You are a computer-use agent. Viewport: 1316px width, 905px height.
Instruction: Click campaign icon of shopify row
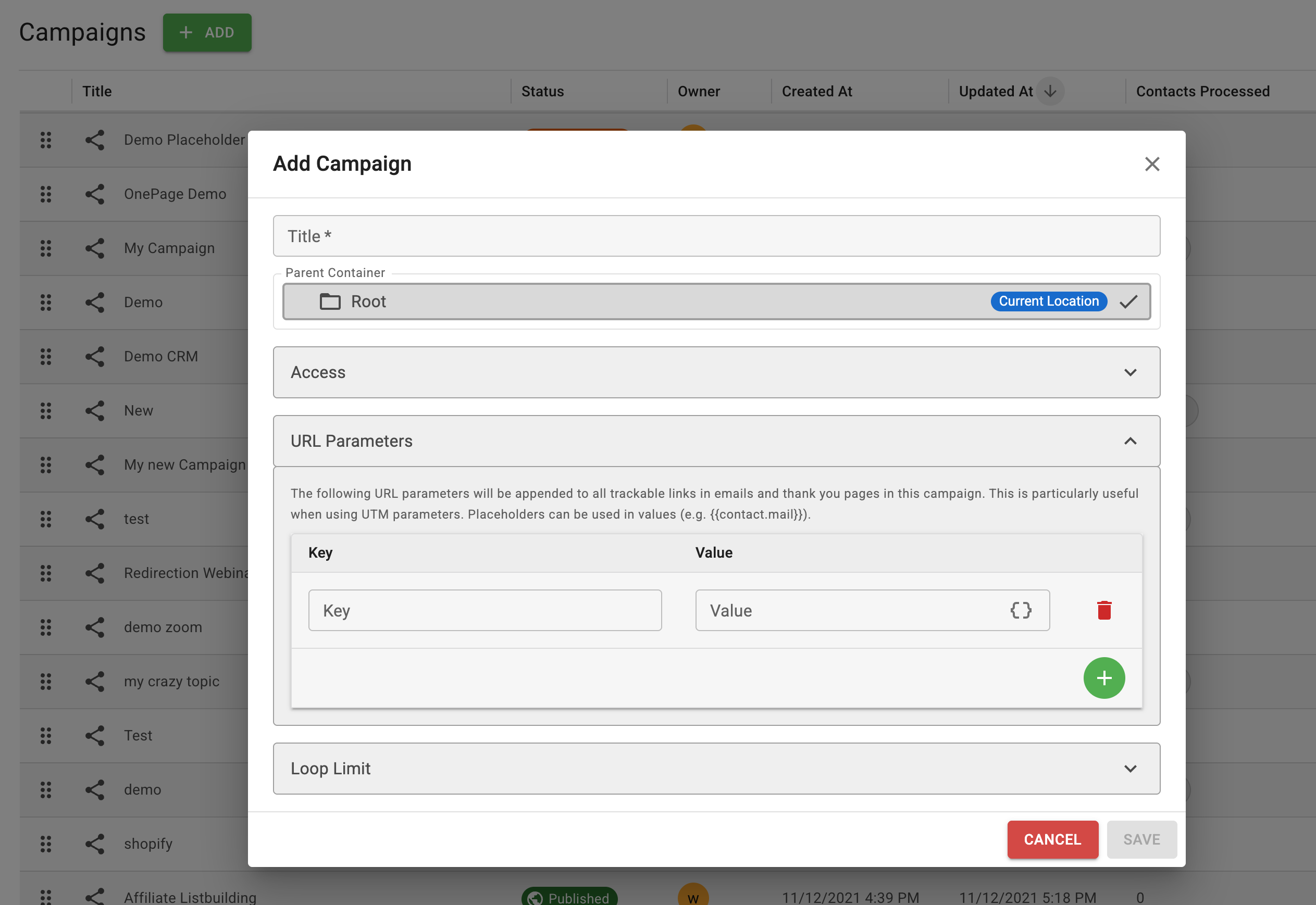[x=95, y=844]
